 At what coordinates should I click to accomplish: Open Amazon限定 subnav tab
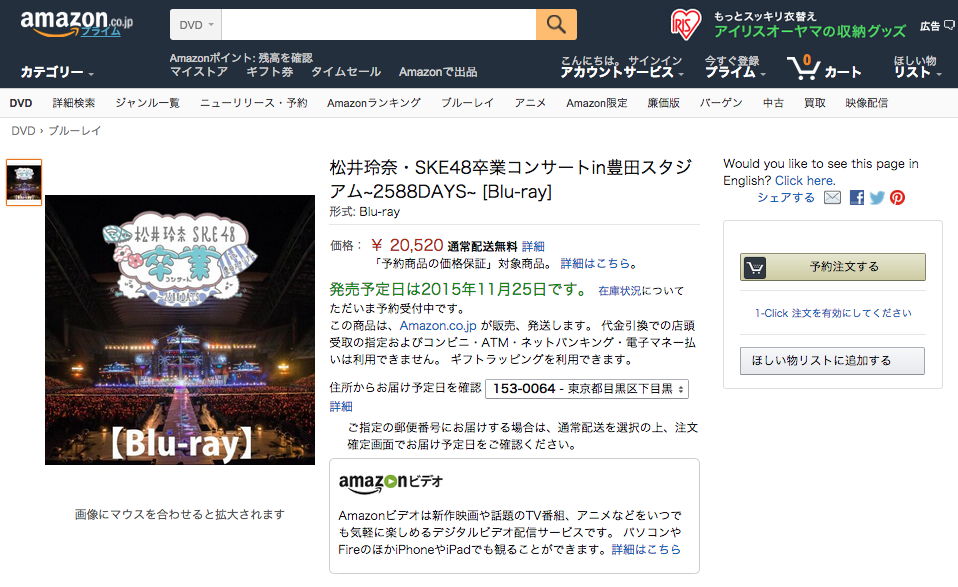tap(596, 103)
